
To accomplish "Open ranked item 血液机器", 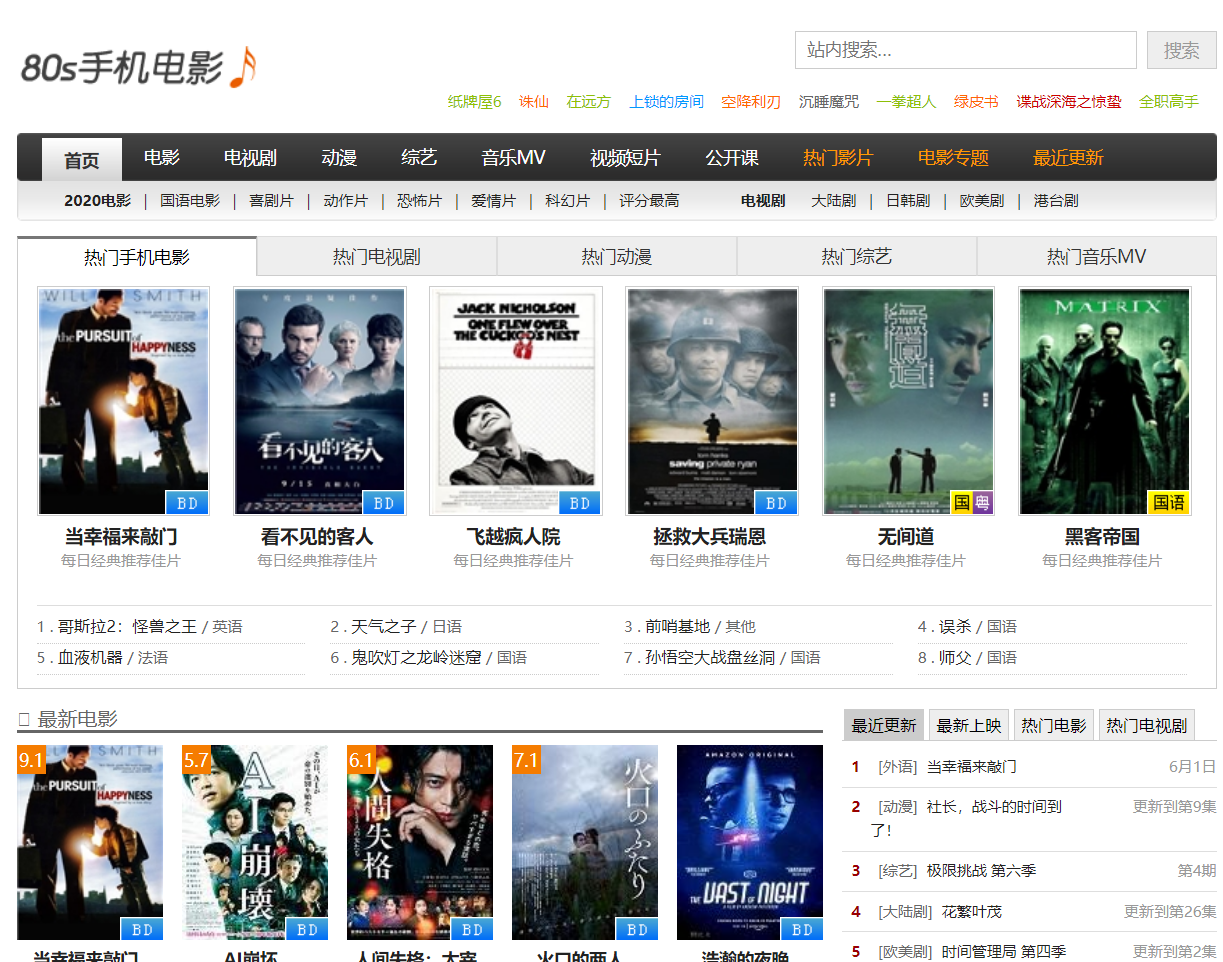I will pyautogui.click(x=90, y=658).
